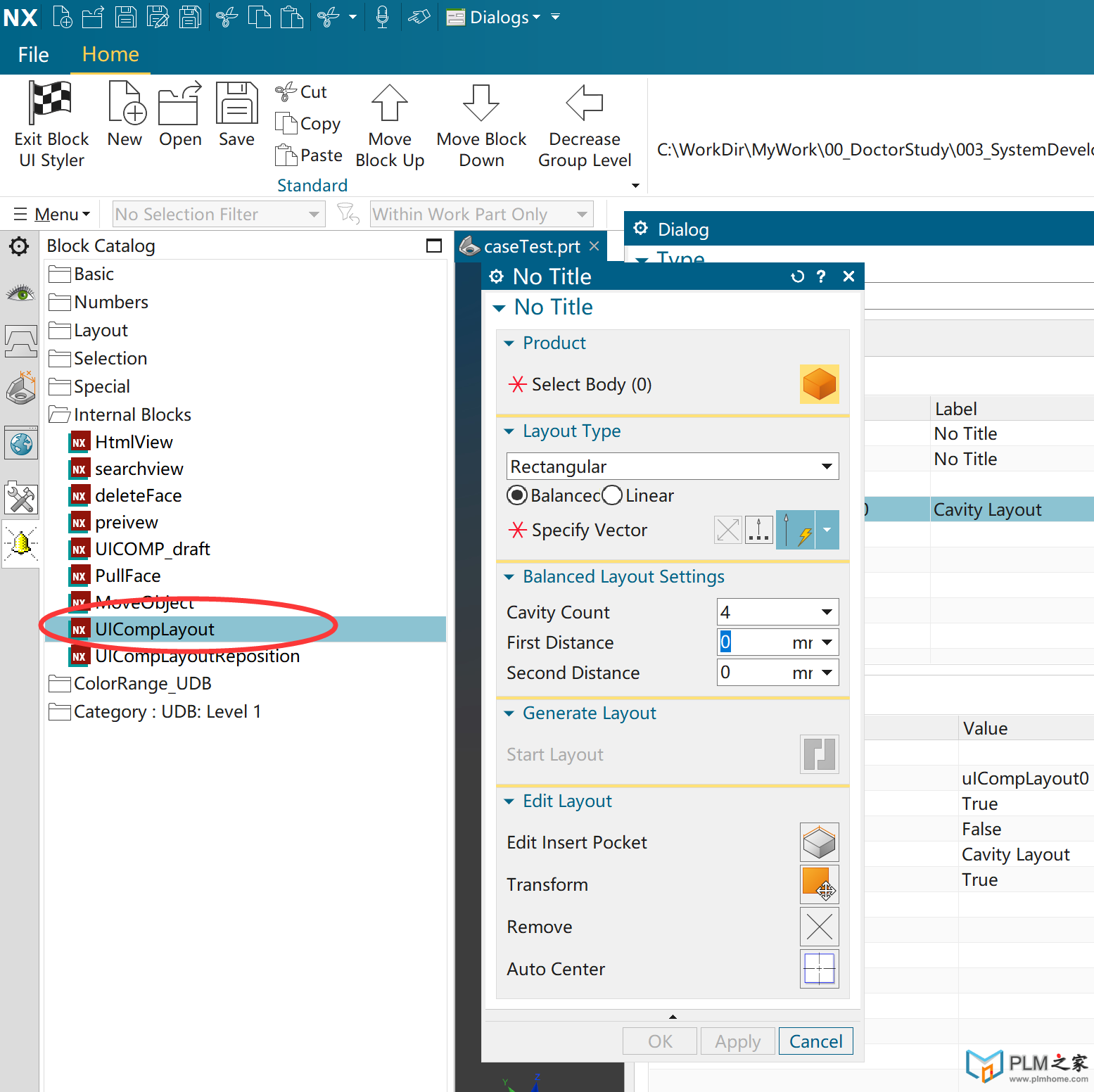The height and width of the screenshot is (1092, 1094).
Task: Cut selected block with Cut
Action: (x=300, y=91)
